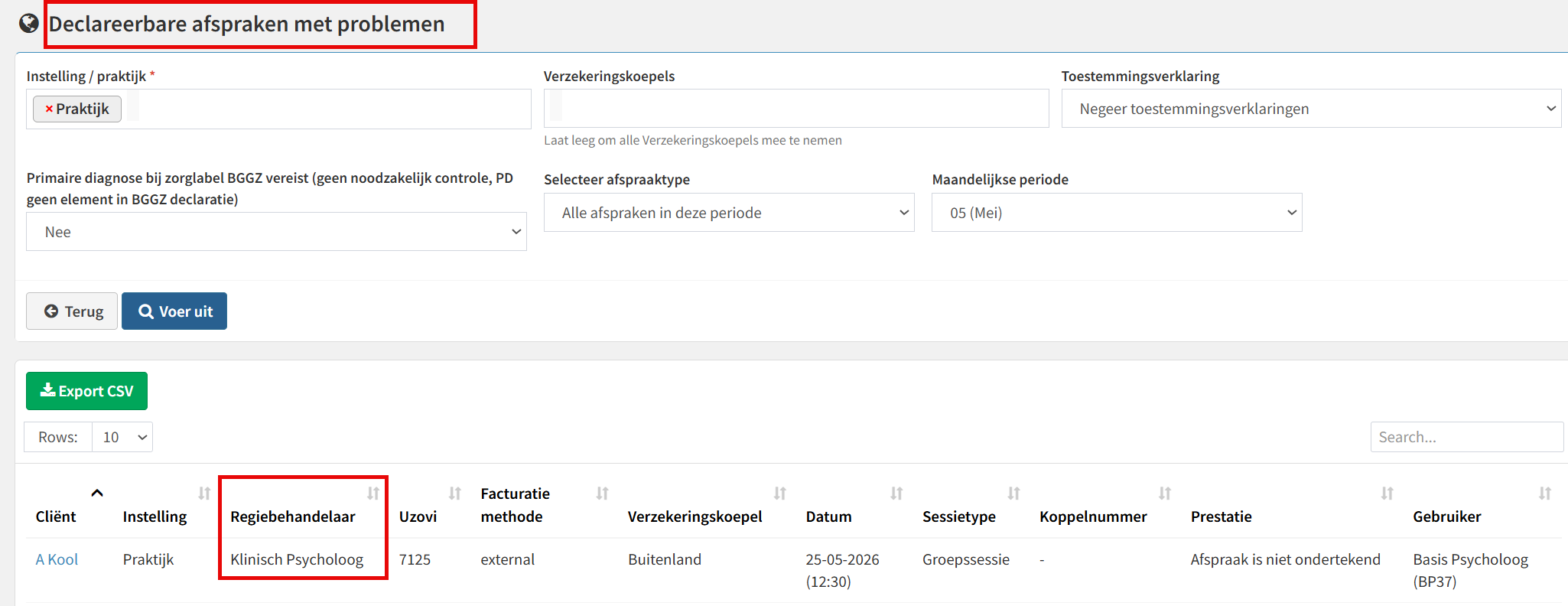1568x606 pixels.
Task: Click the Verzekeringskoepel column header
Action: (x=695, y=516)
